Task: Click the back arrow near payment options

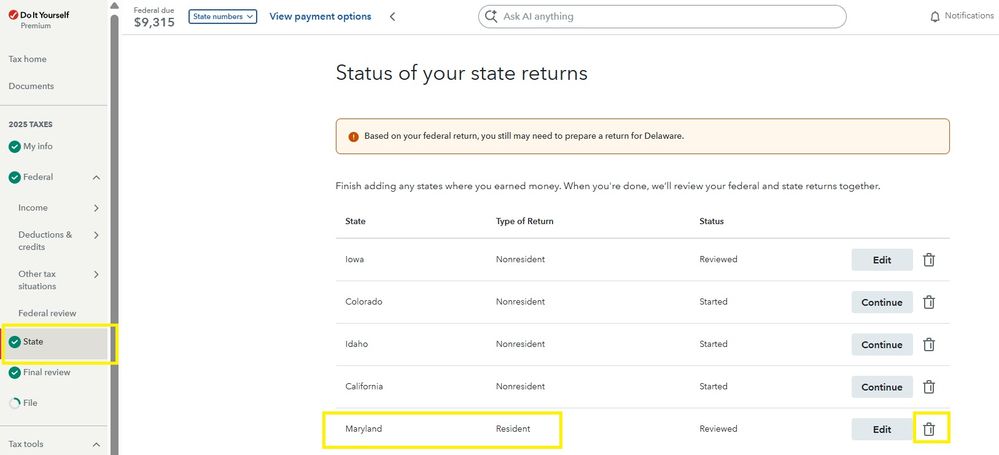Action: [393, 17]
